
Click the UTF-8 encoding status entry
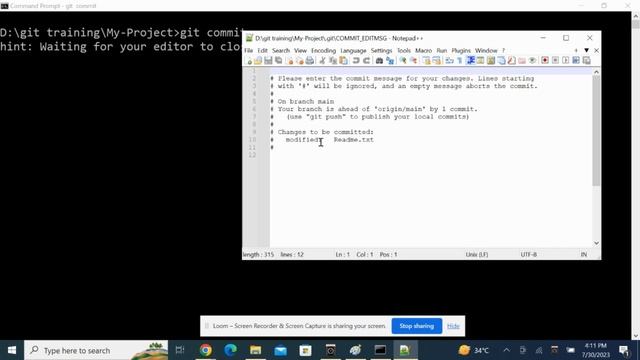pos(529,254)
